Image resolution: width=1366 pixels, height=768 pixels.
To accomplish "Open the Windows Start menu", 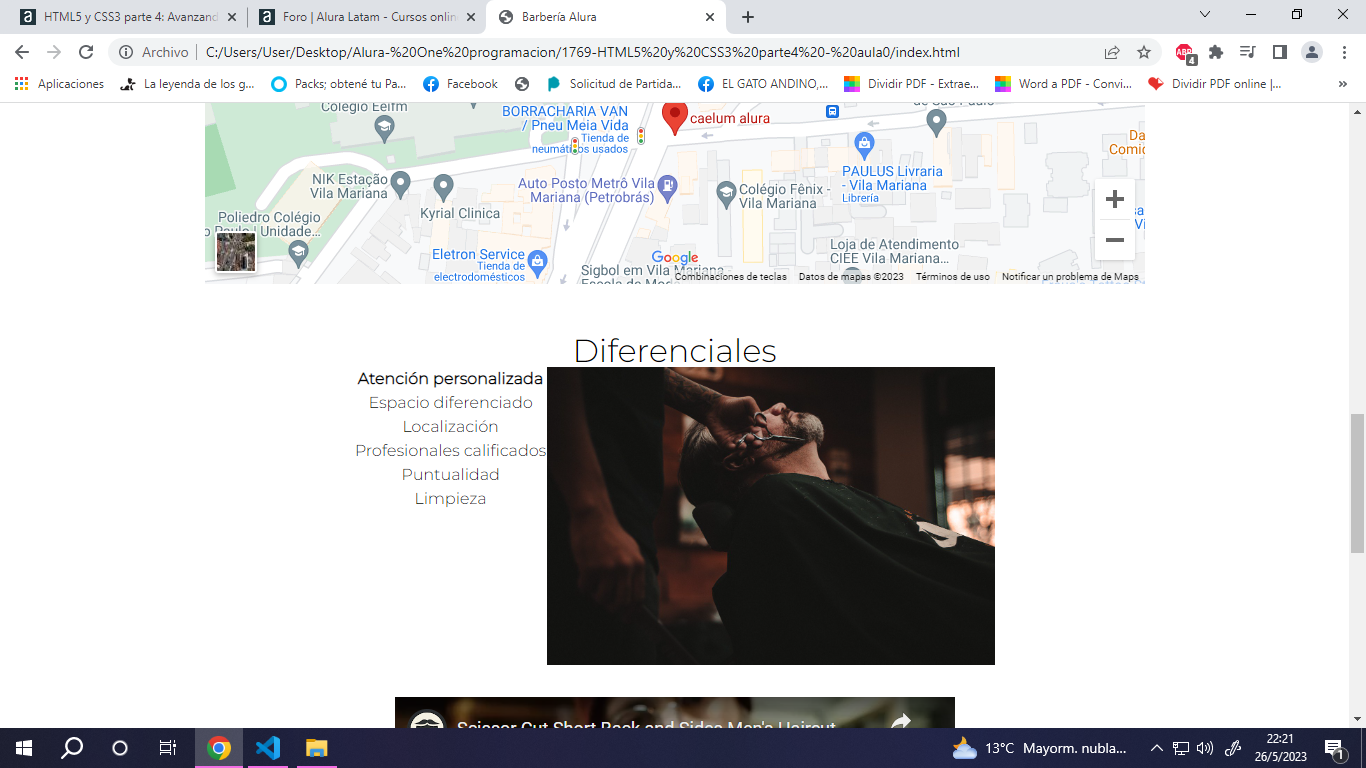I will coord(23,748).
